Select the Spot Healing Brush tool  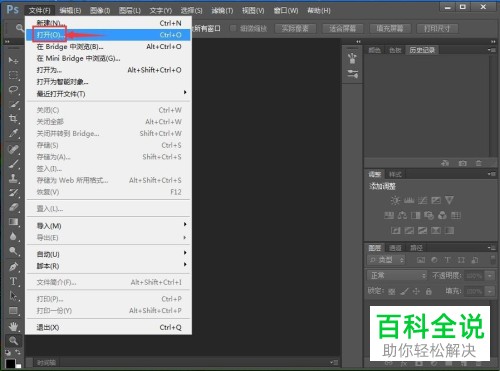point(13,149)
